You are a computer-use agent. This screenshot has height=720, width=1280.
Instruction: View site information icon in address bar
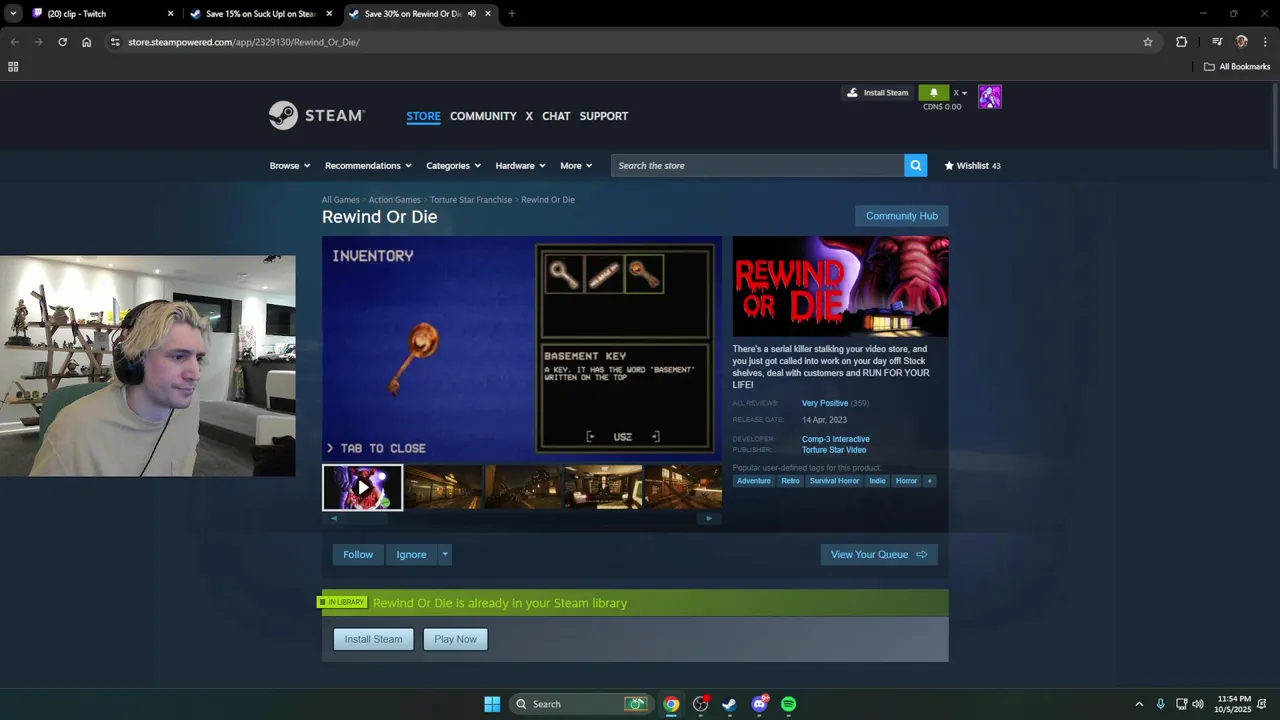pyautogui.click(x=115, y=42)
